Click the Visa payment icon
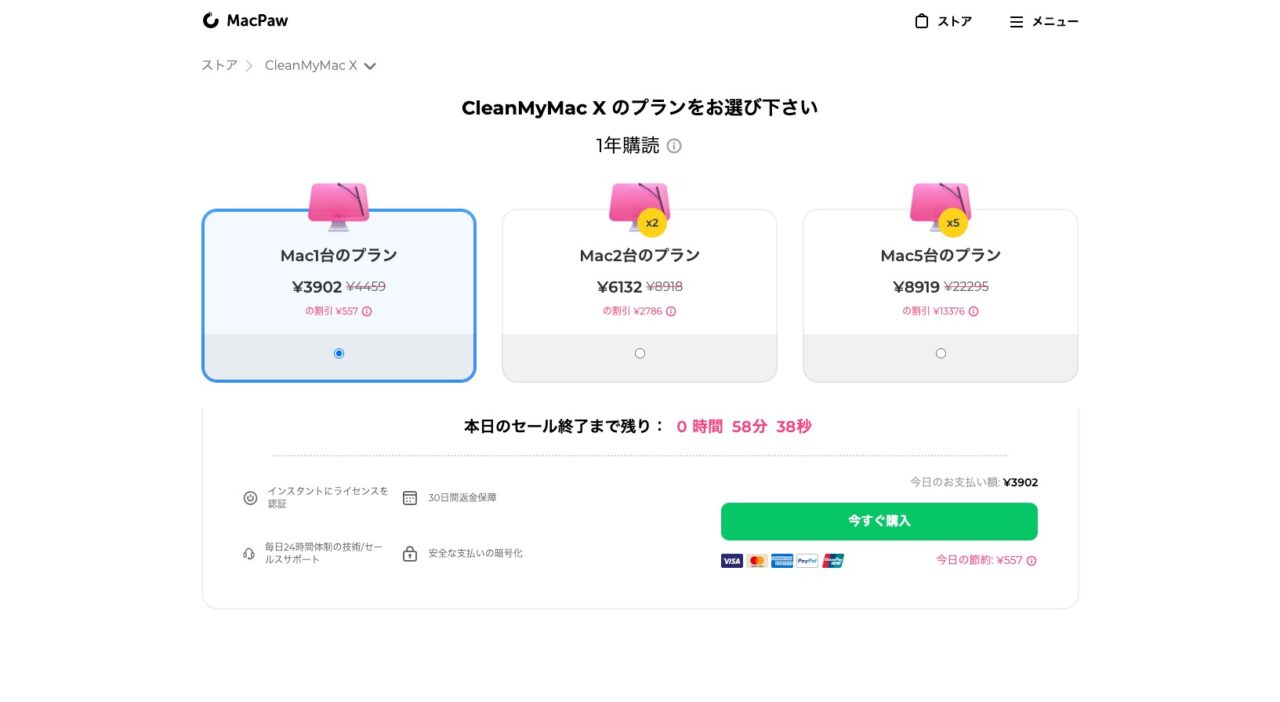 tap(732, 561)
